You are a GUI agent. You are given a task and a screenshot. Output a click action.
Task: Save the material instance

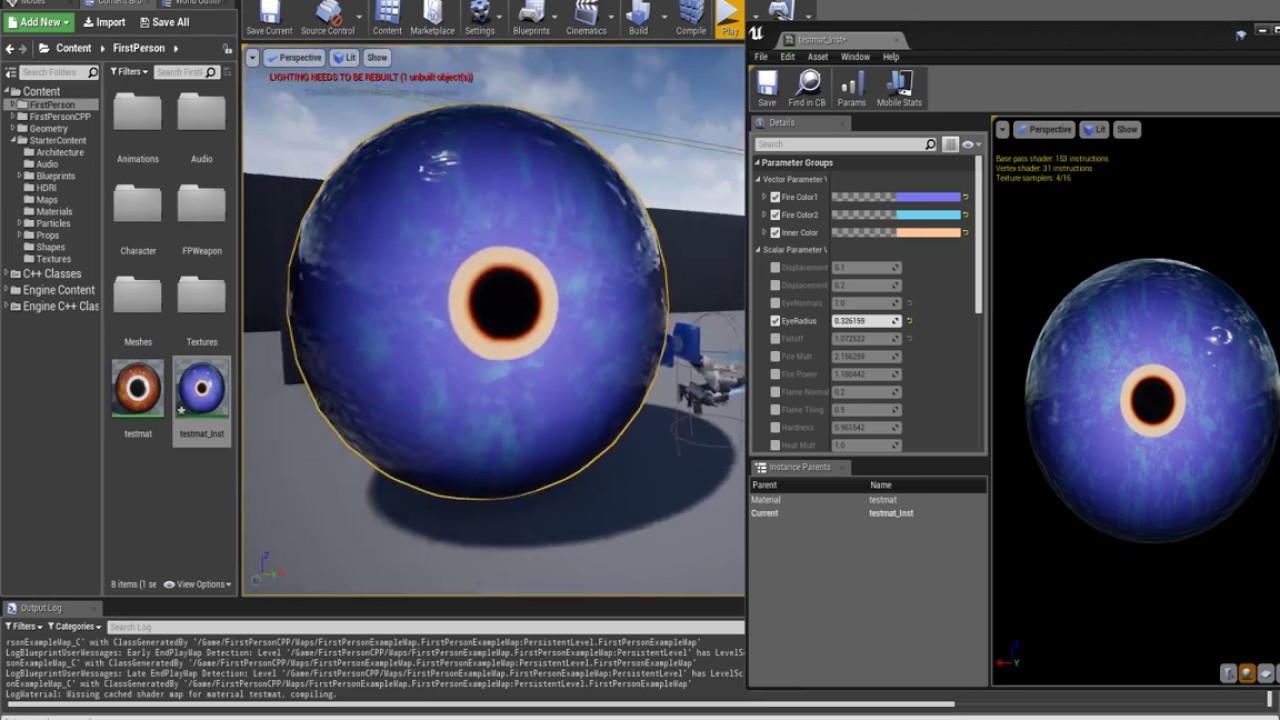click(767, 88)
